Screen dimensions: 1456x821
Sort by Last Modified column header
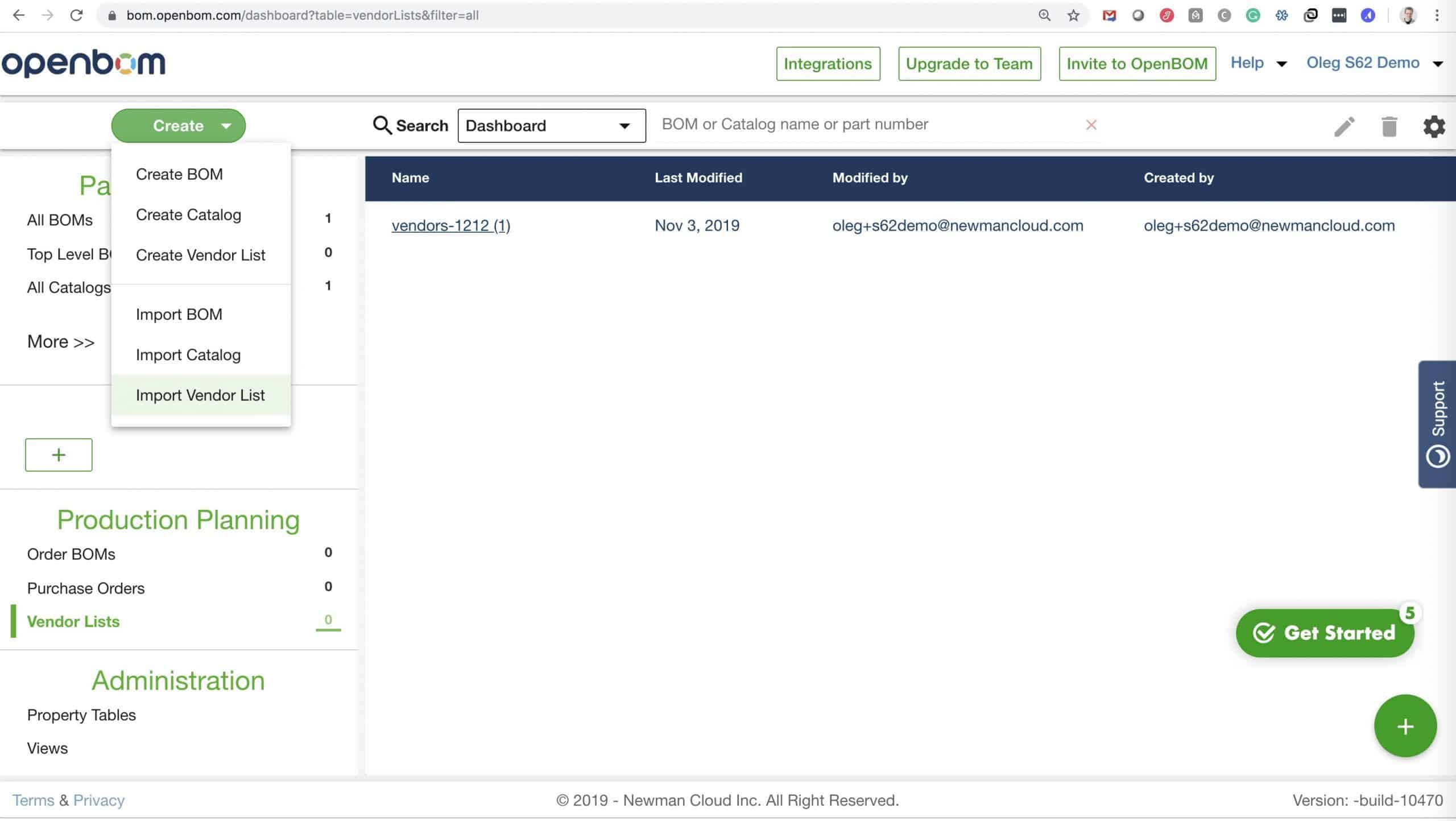(698, 178)
